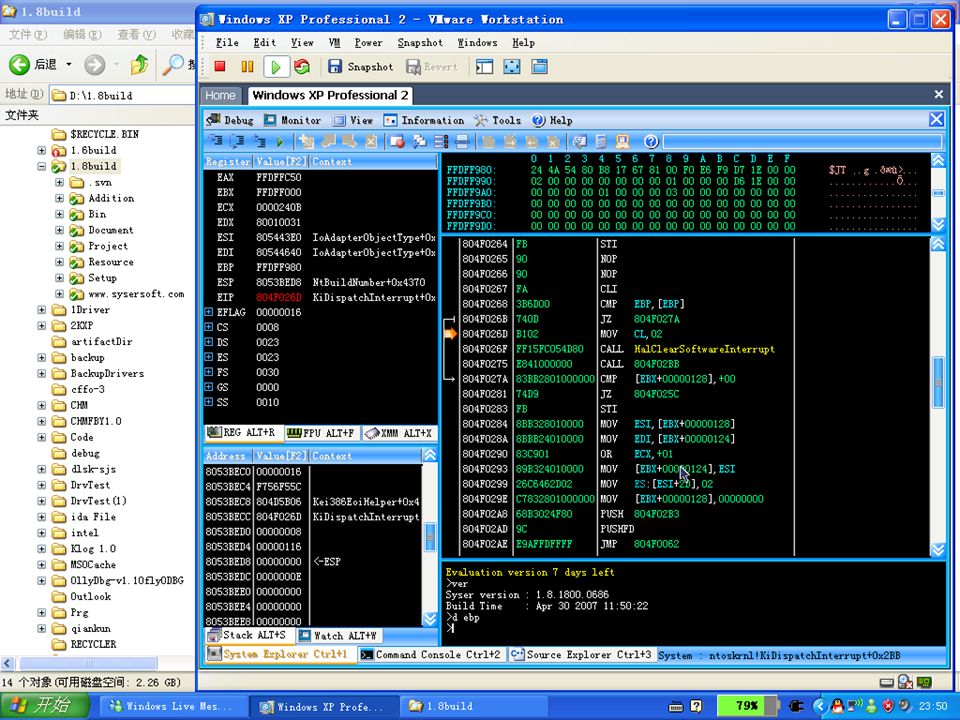Click HalClearSoftwareInterrupt in the disassembly

coord(704,349)
